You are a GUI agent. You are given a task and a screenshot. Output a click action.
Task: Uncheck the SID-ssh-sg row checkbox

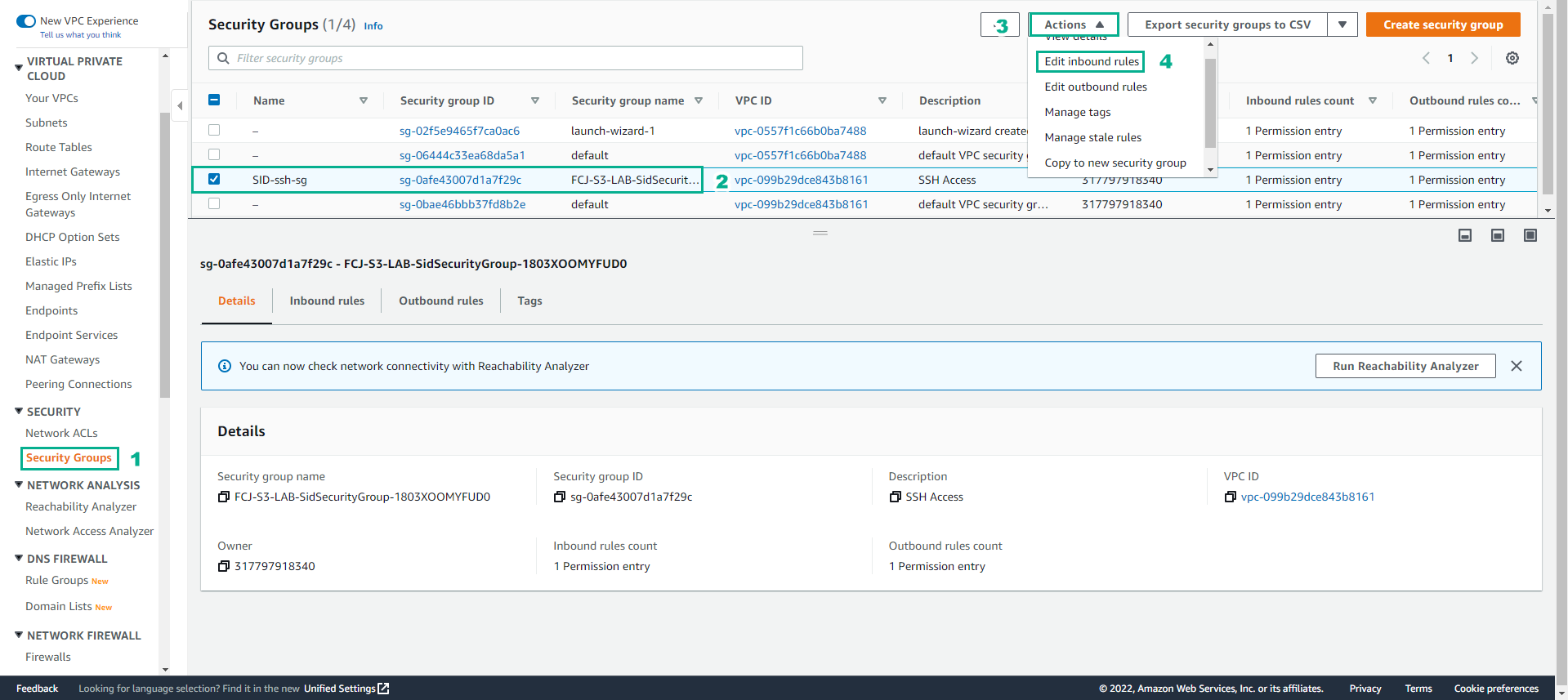pyautogui.click(x=214, y=179)
